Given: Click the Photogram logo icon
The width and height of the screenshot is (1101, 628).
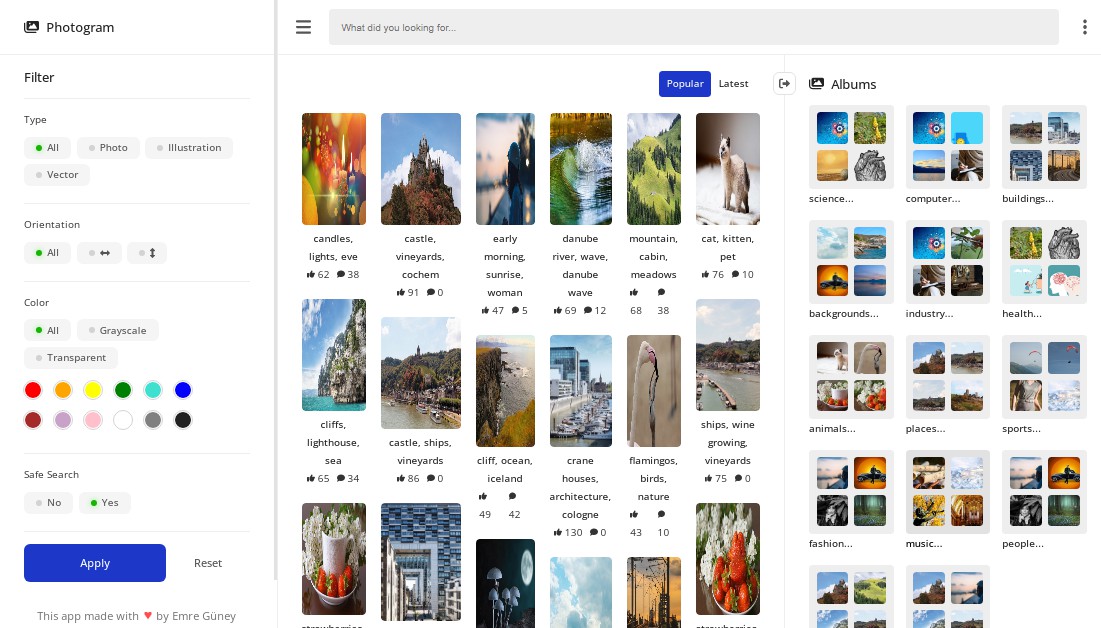Looking at the screenshot, I should [32, 27].
